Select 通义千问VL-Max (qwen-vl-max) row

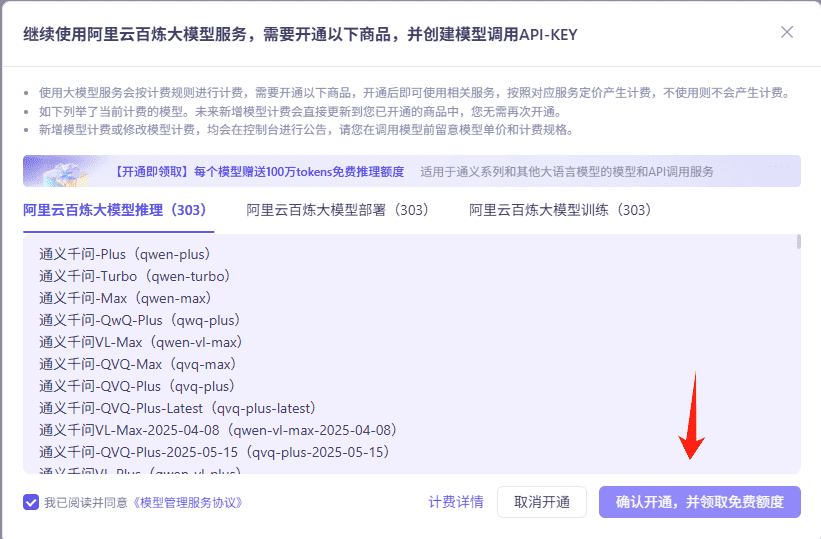point(143,343)
